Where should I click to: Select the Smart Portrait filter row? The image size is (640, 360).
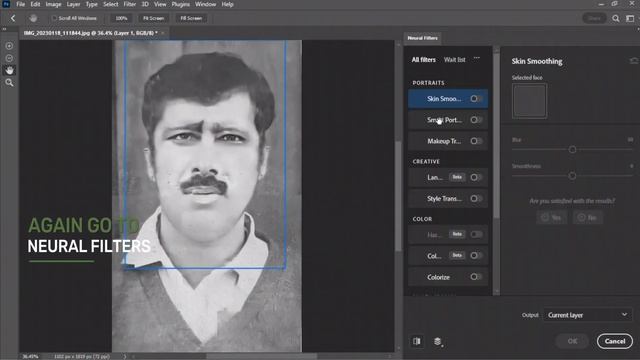pos(448,120)
